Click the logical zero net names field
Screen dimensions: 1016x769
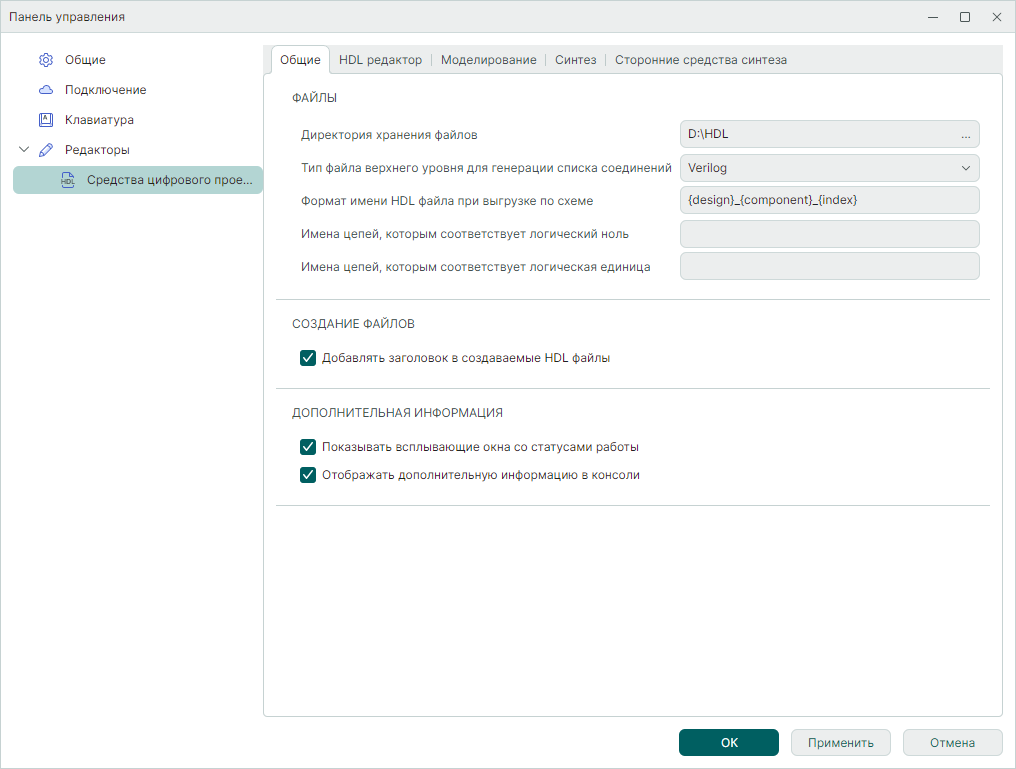(x=829, y=234)
